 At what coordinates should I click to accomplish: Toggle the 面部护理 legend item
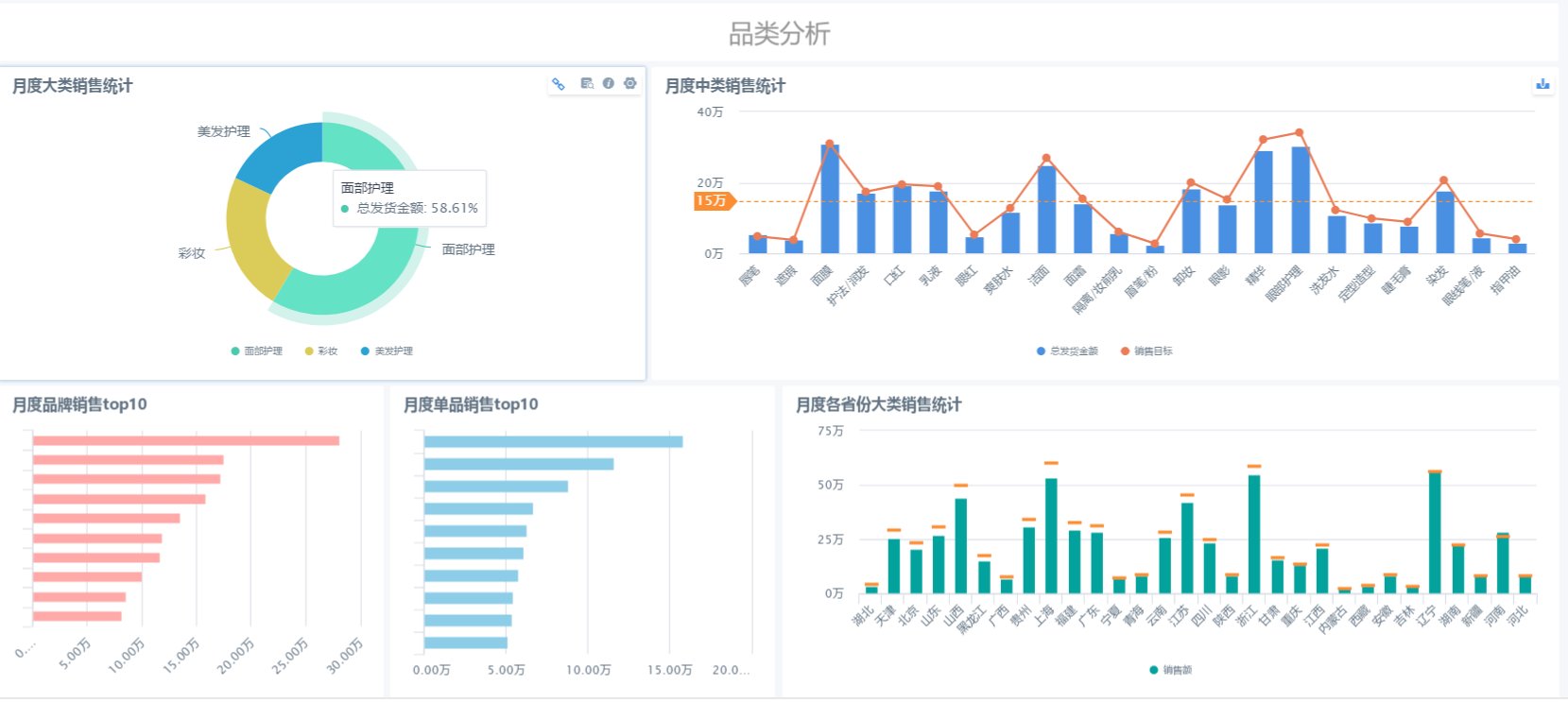pyautogui.click(x=256, y=351)
